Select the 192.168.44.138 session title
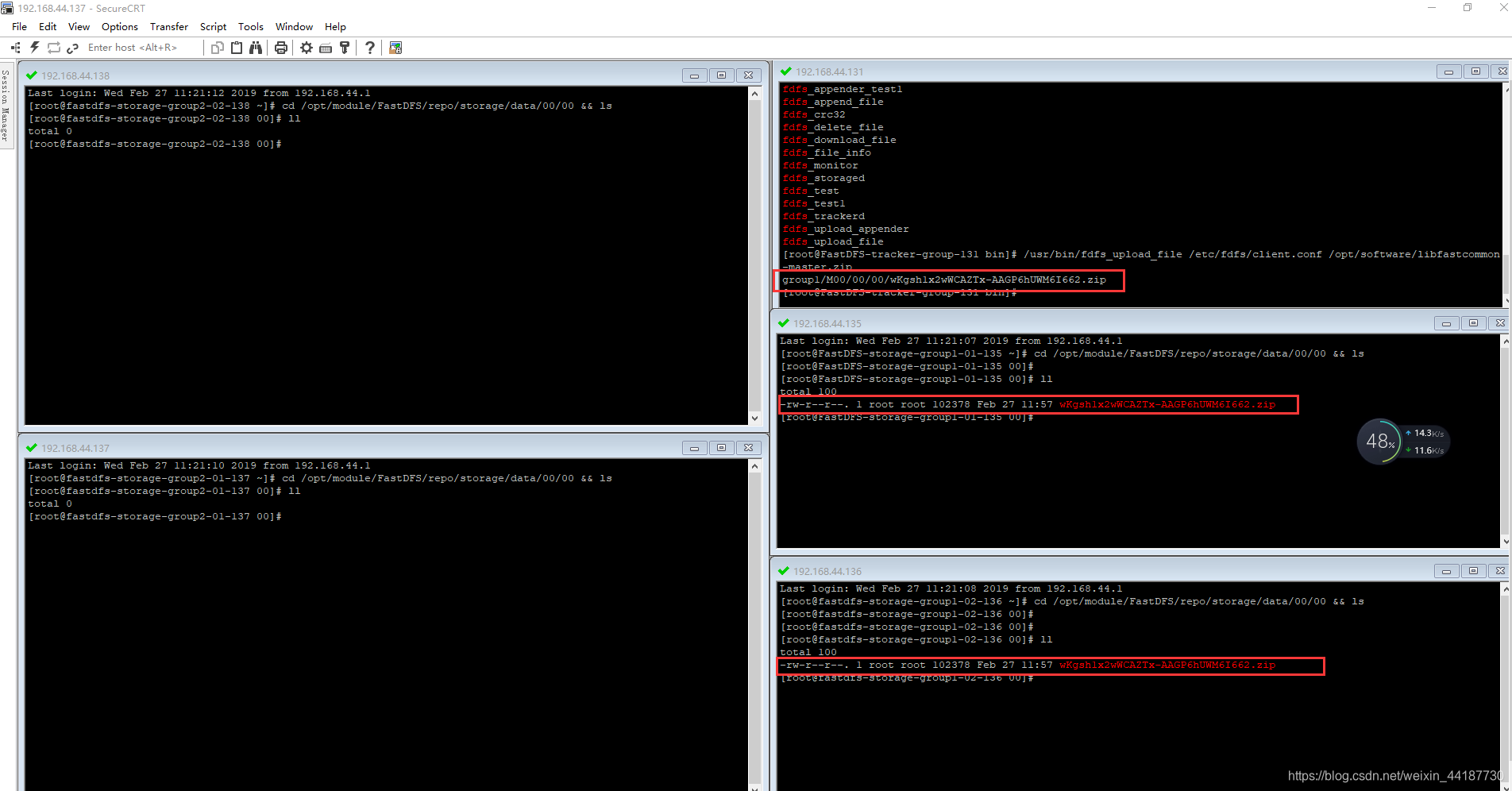 coord(75,76)
